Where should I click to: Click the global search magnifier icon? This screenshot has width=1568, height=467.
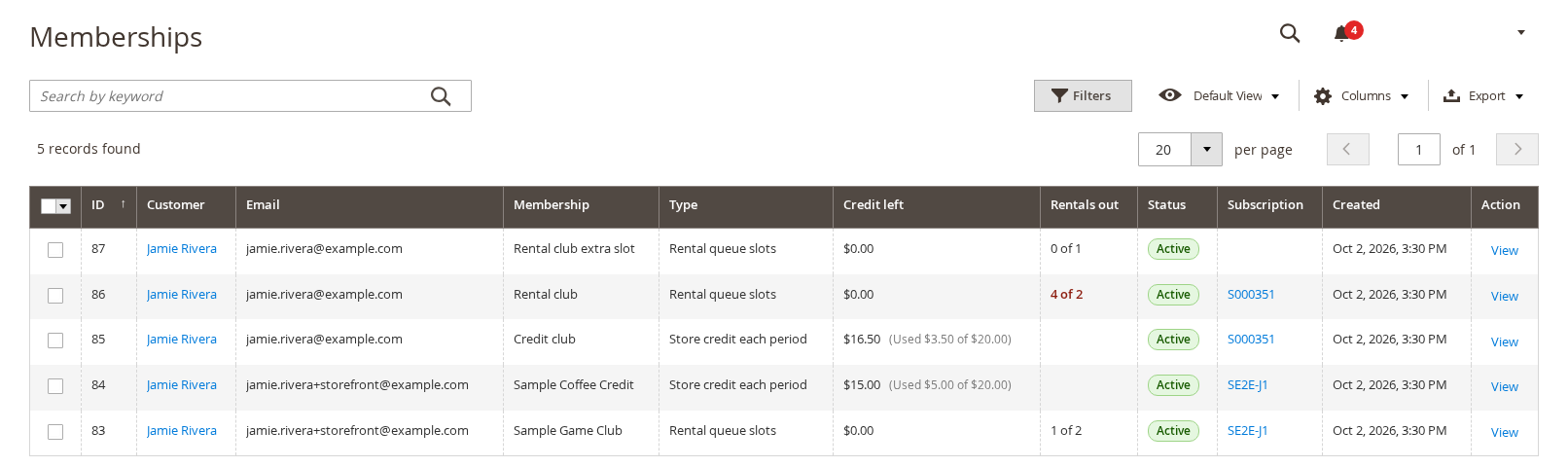[x=1290, y=33]
